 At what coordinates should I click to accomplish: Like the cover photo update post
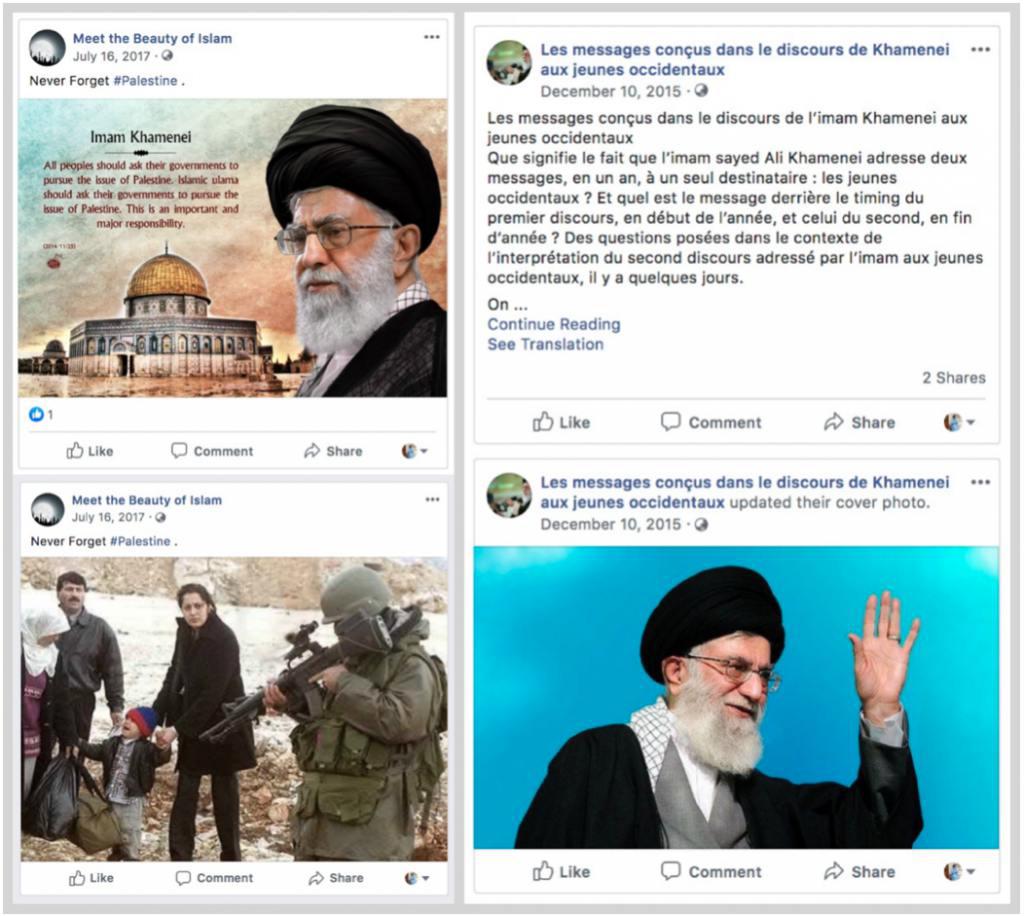pyautogui.click(x=561, y=871)
